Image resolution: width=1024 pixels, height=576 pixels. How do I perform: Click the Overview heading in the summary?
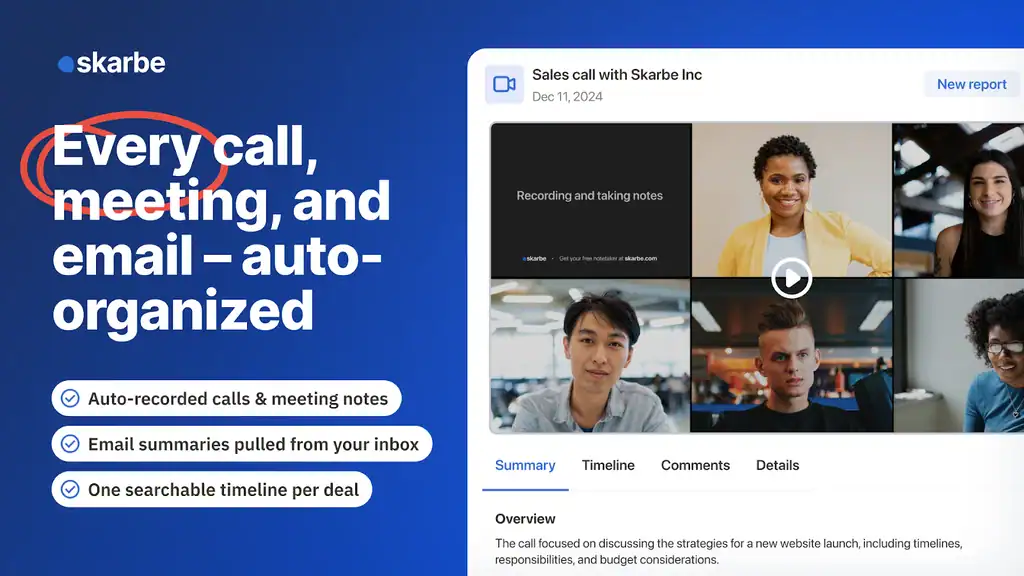coord(525,519)
